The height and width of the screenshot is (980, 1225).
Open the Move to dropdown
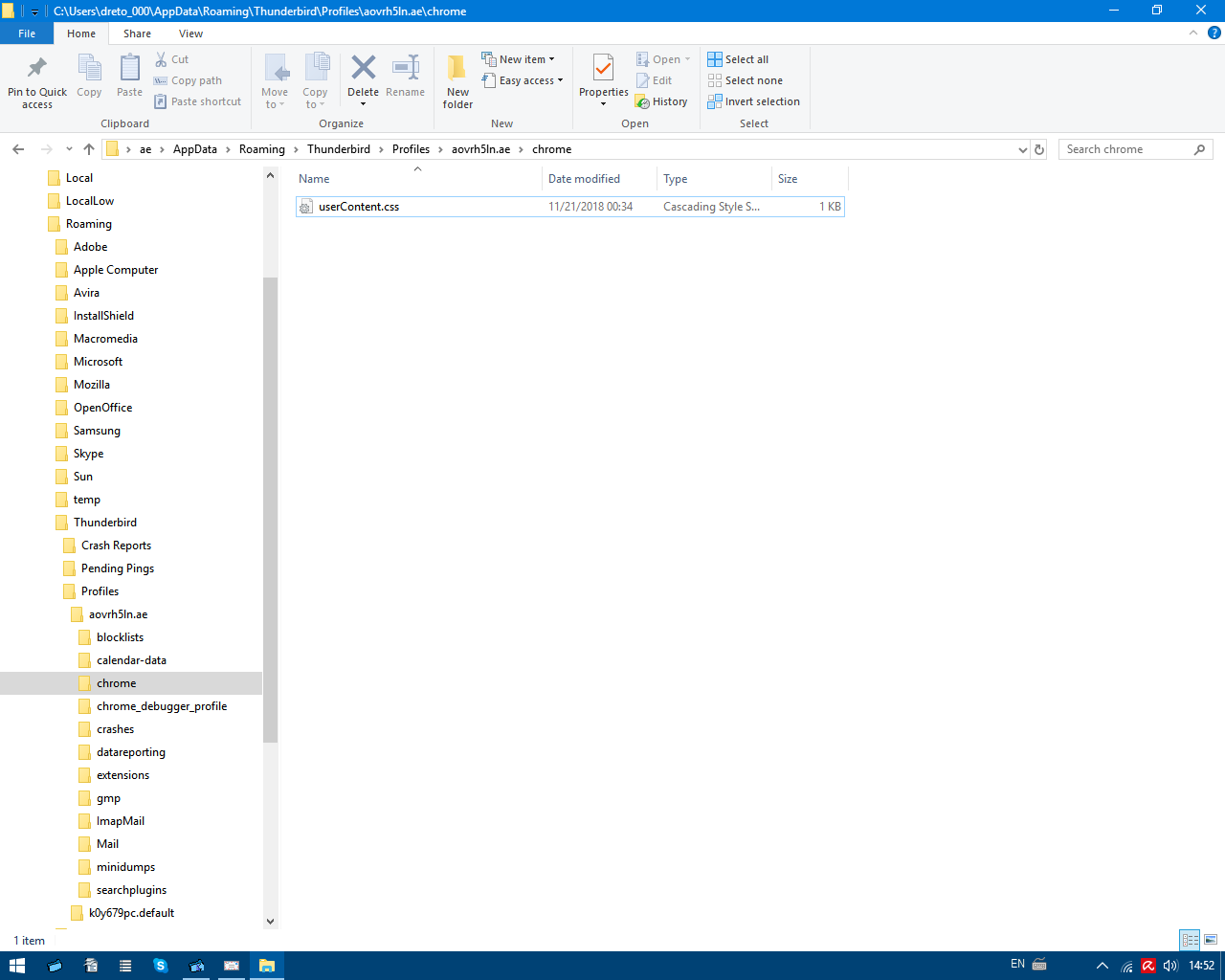(x=275, y=99)
